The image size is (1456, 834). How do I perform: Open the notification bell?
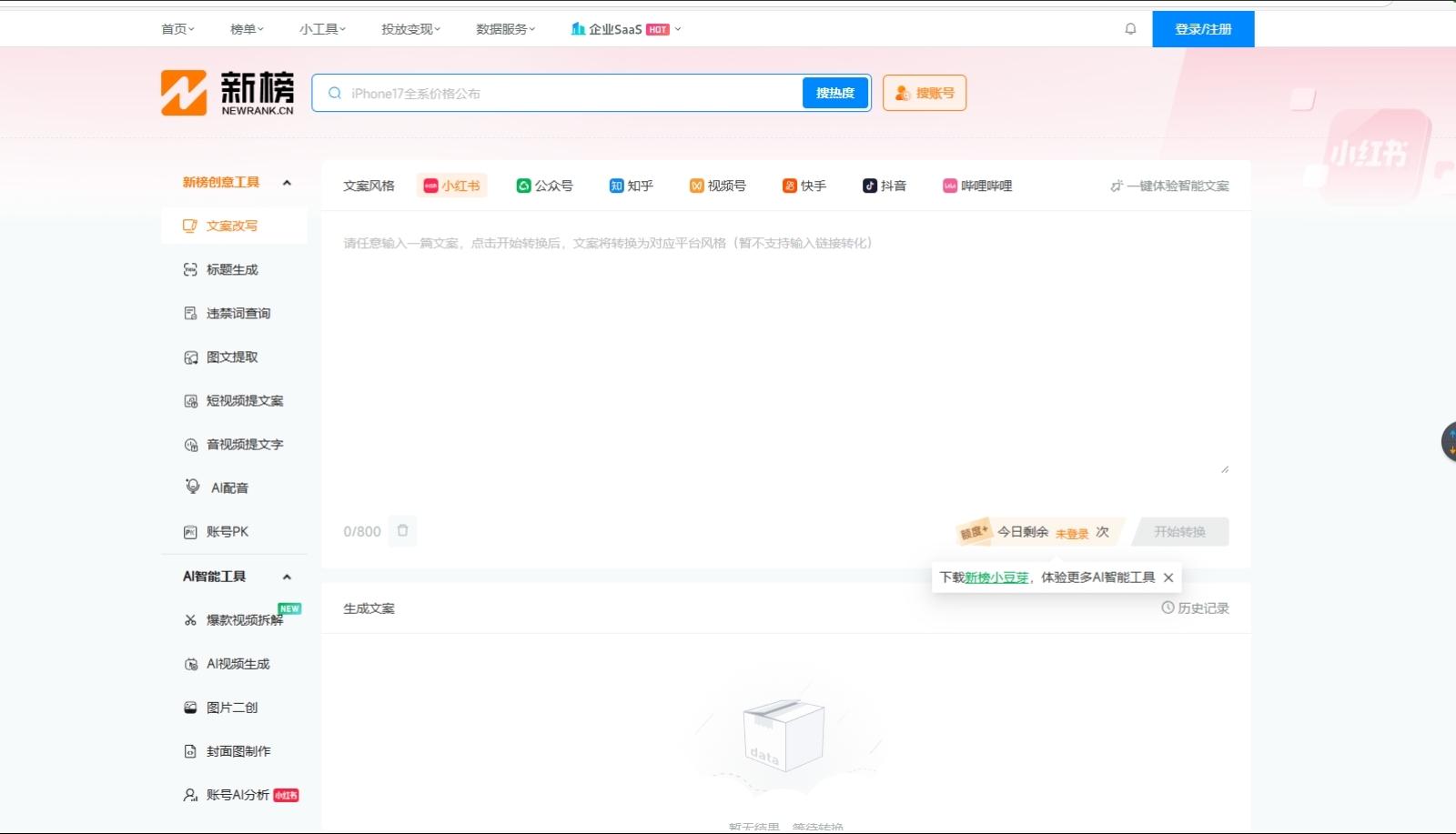click(1129, 28)
